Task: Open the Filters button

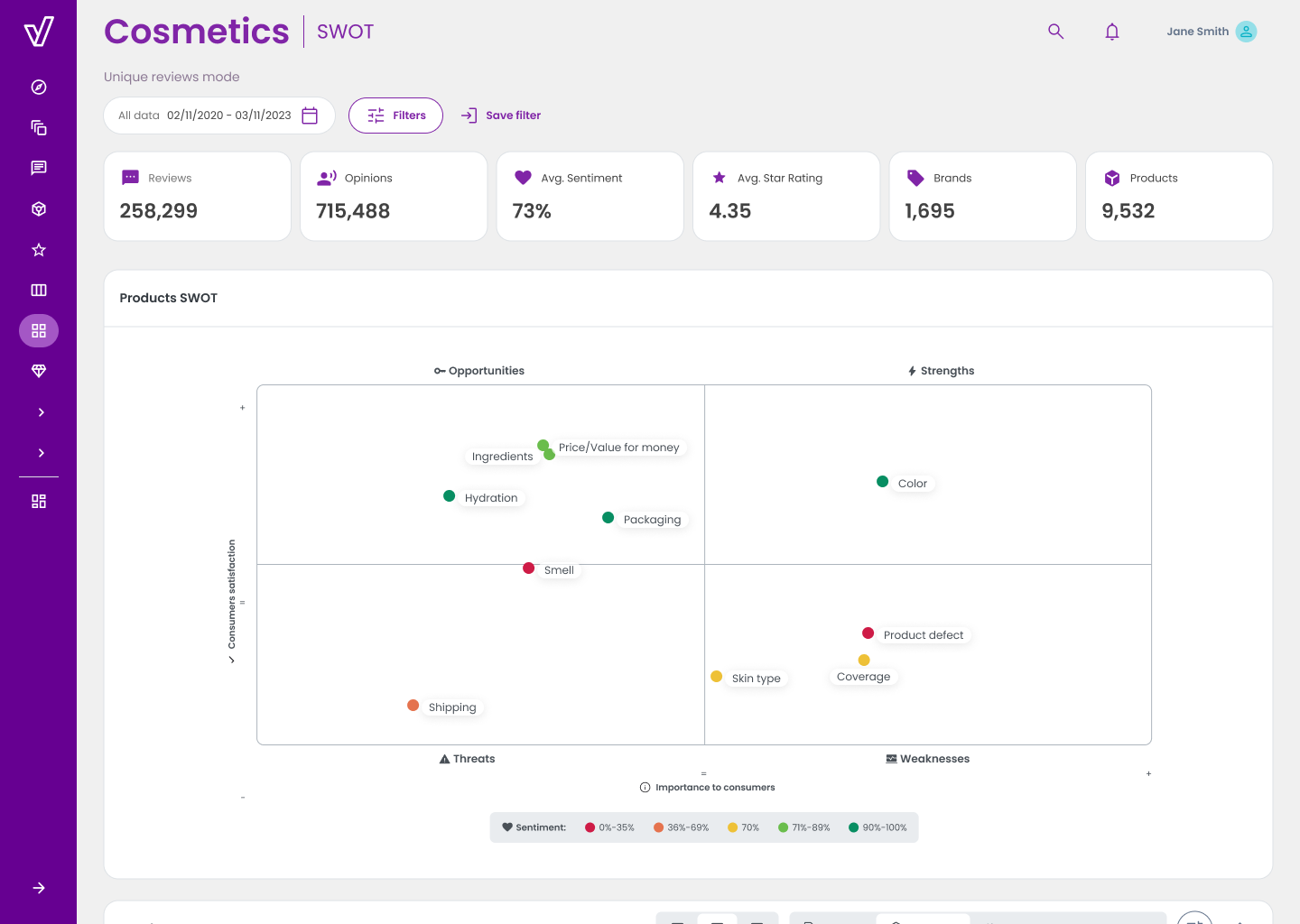Action: point(395,115)
